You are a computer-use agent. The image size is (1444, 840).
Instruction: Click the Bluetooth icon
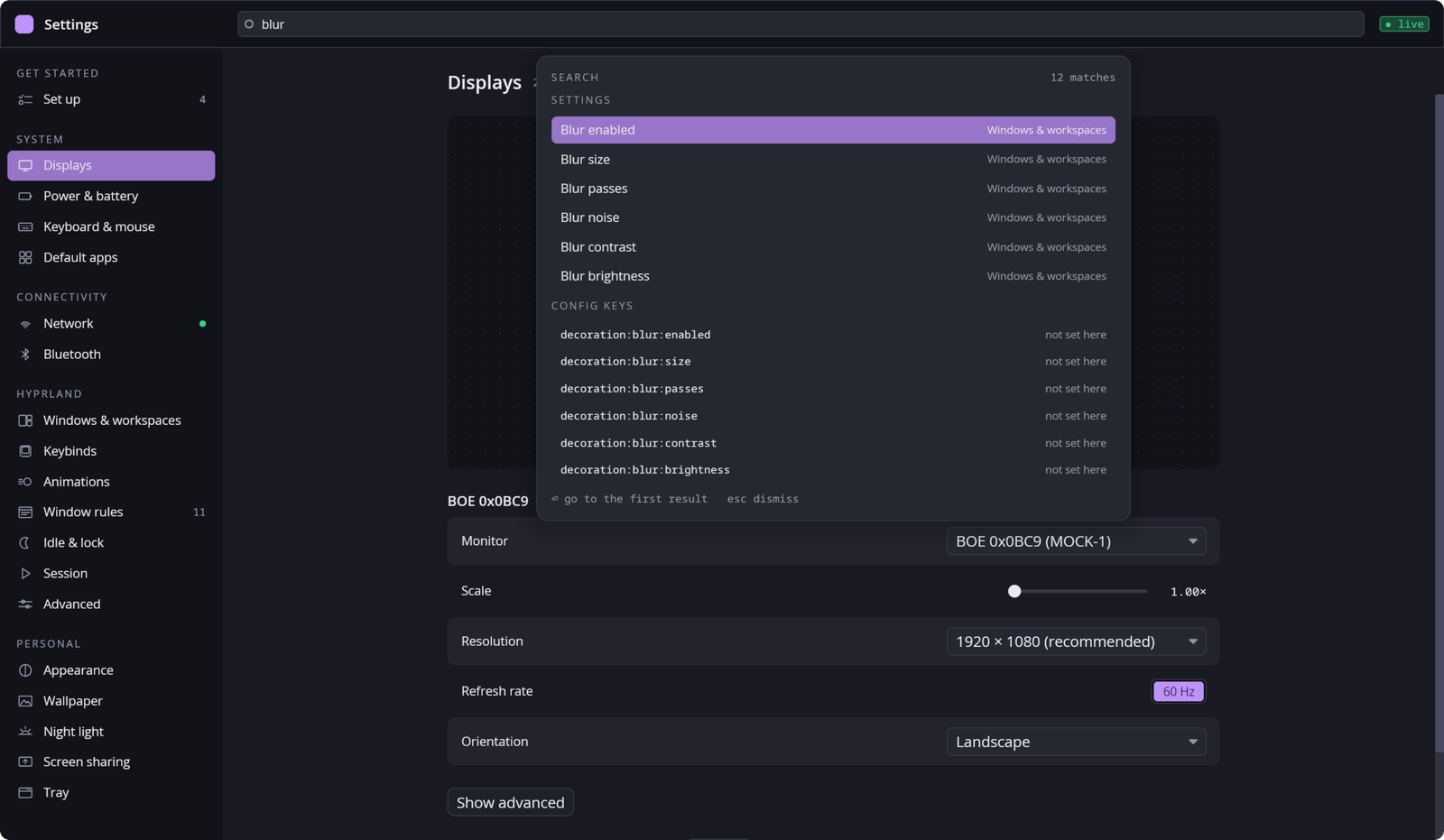click(25, 355)
